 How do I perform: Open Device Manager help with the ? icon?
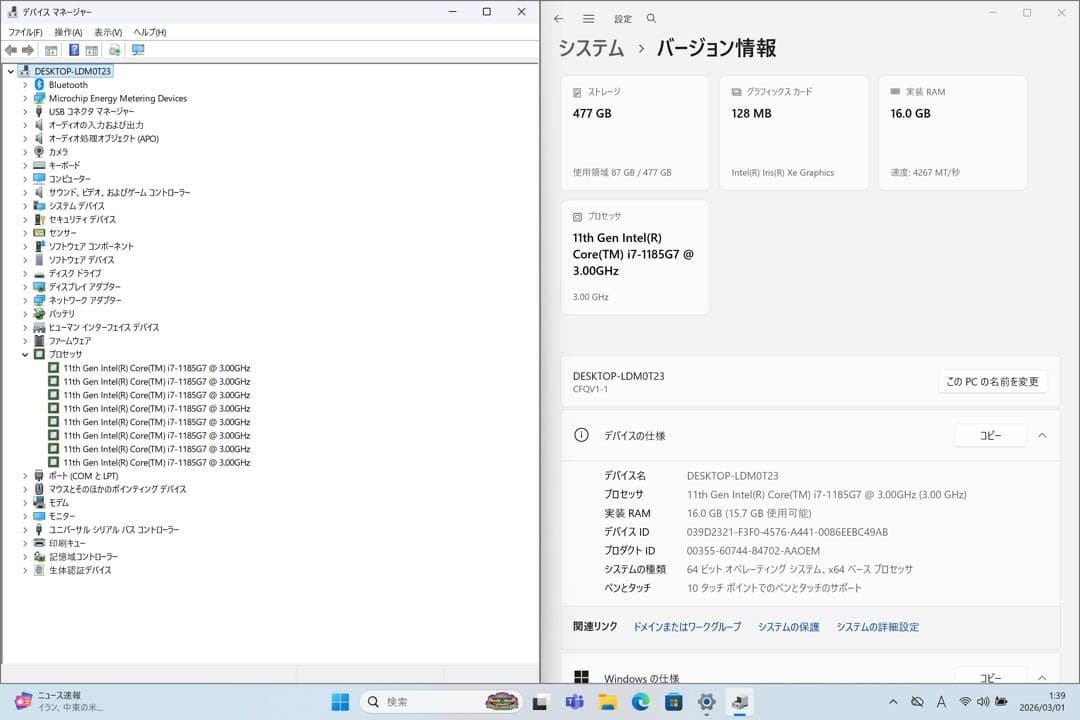tap(74, 48)
